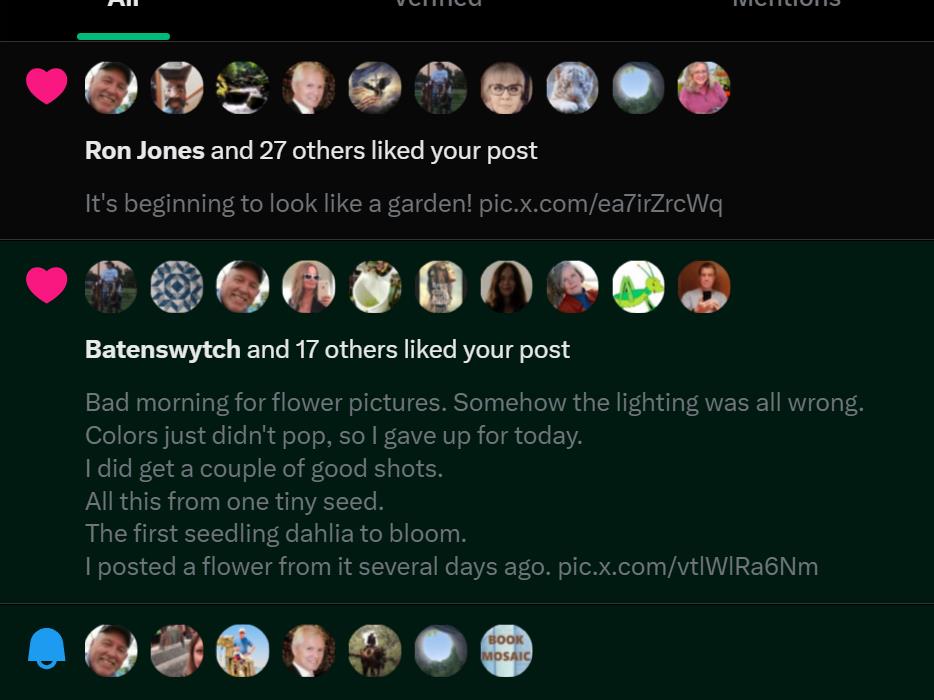Screen dimensions: 934x700
Task: Open the pic.x.com/ea7irZrcWq link
Action: 600,204
